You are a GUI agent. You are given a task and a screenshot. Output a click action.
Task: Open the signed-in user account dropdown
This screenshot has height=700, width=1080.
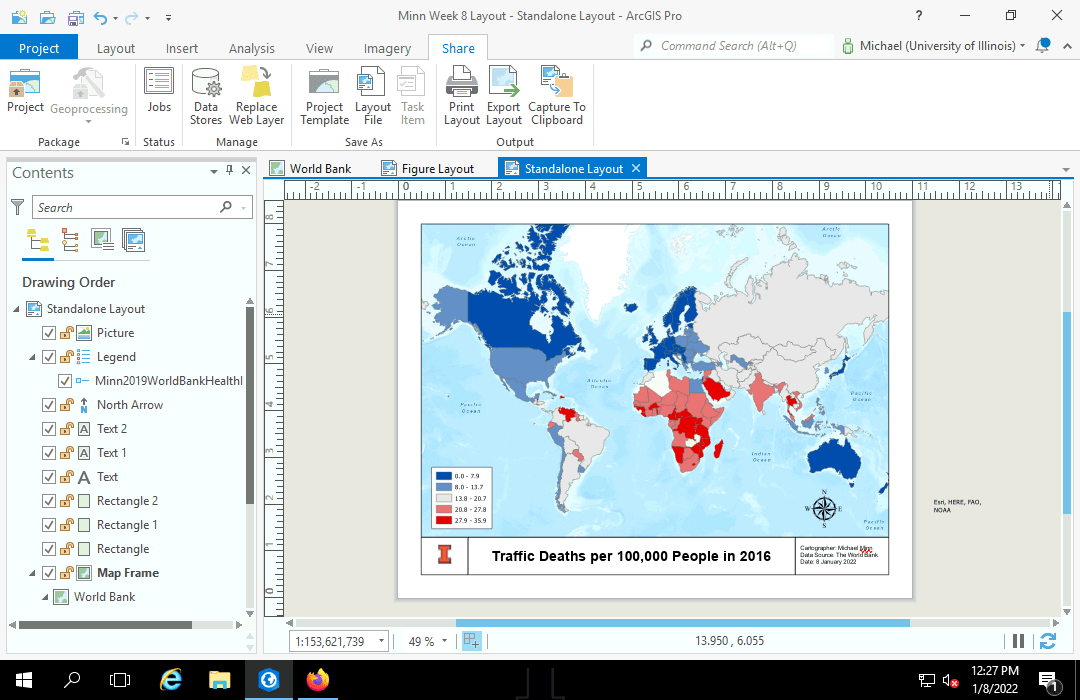pos(1022,46)
